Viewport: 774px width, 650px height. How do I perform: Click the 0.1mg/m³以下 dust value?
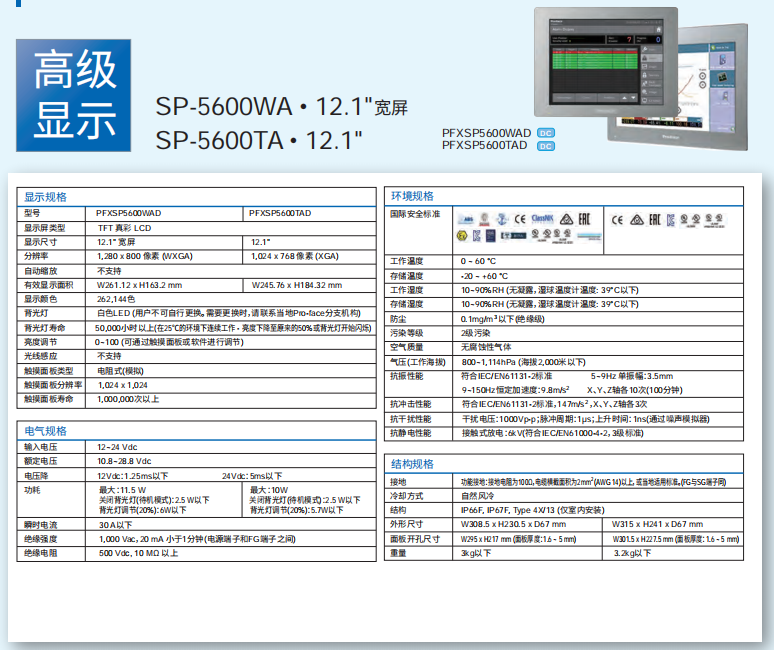click(x=503, y=319)
